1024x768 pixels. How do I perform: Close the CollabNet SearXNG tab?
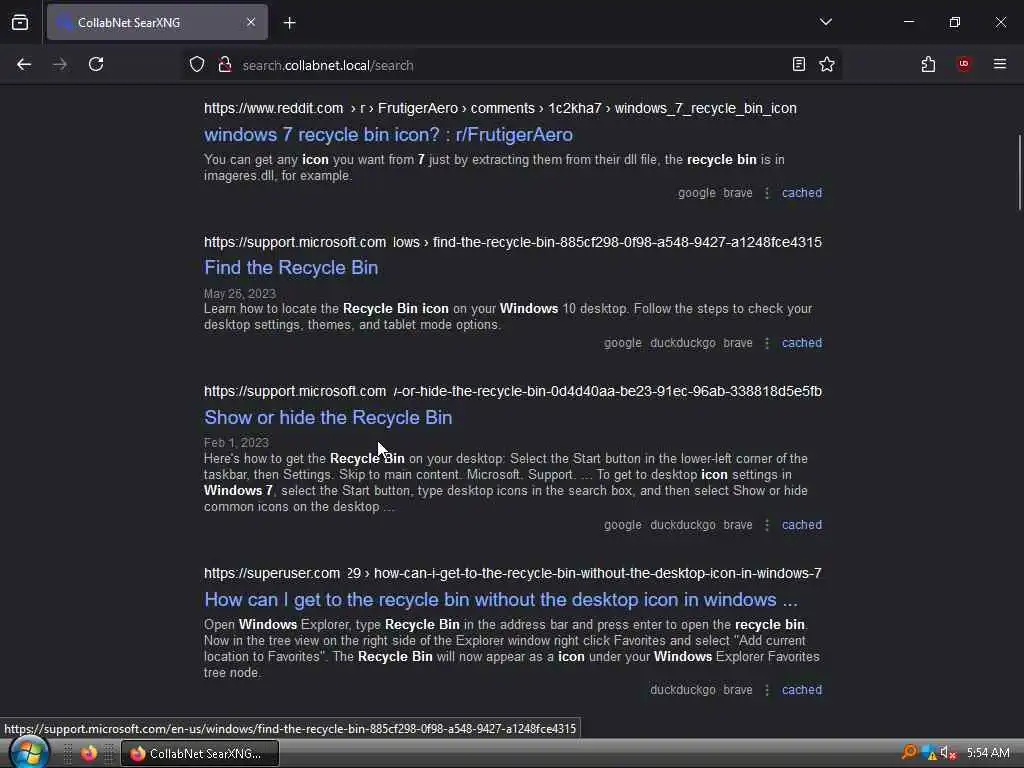[x=251, y=22]
